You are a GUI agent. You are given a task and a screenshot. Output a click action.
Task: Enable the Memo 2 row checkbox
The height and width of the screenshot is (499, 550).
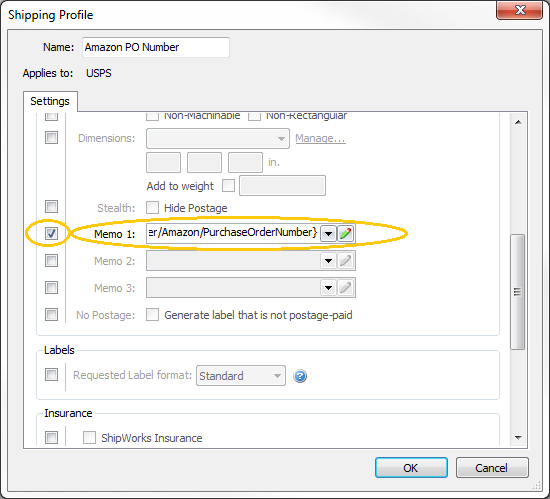[52, 261]
